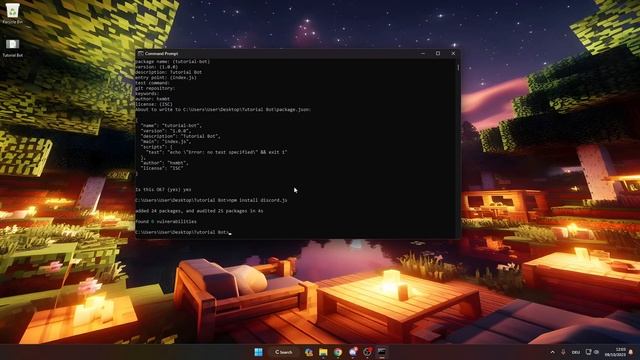
Task: Click the '"main": "index.js"' JSON line
Action: pos(166,142)
